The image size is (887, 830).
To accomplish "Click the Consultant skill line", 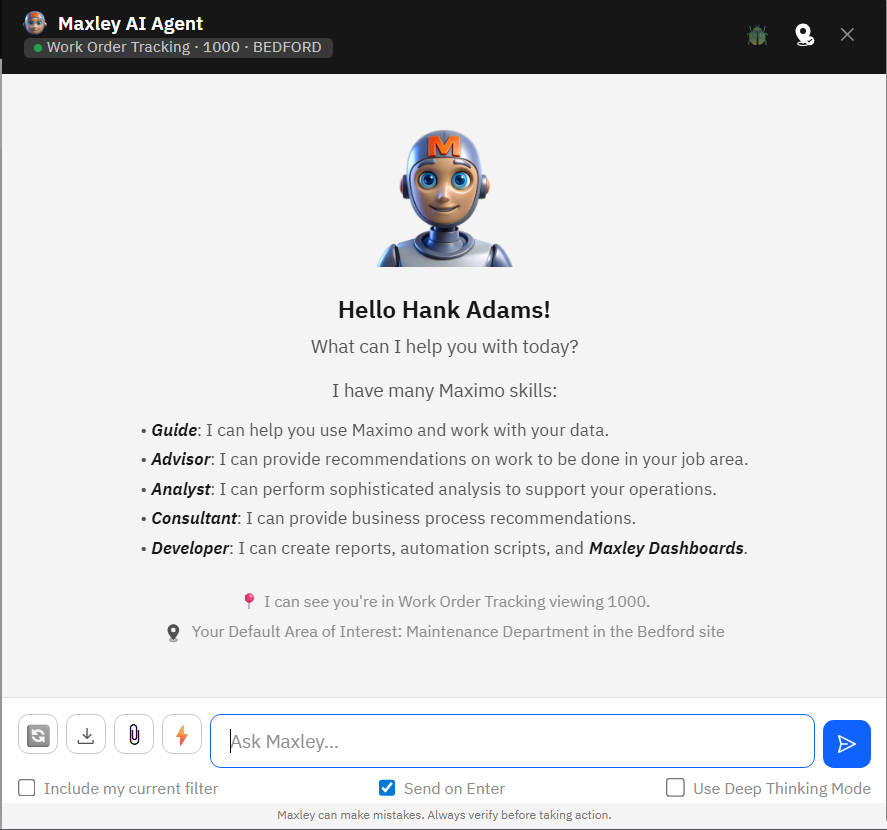I will [x=388, y=518].
